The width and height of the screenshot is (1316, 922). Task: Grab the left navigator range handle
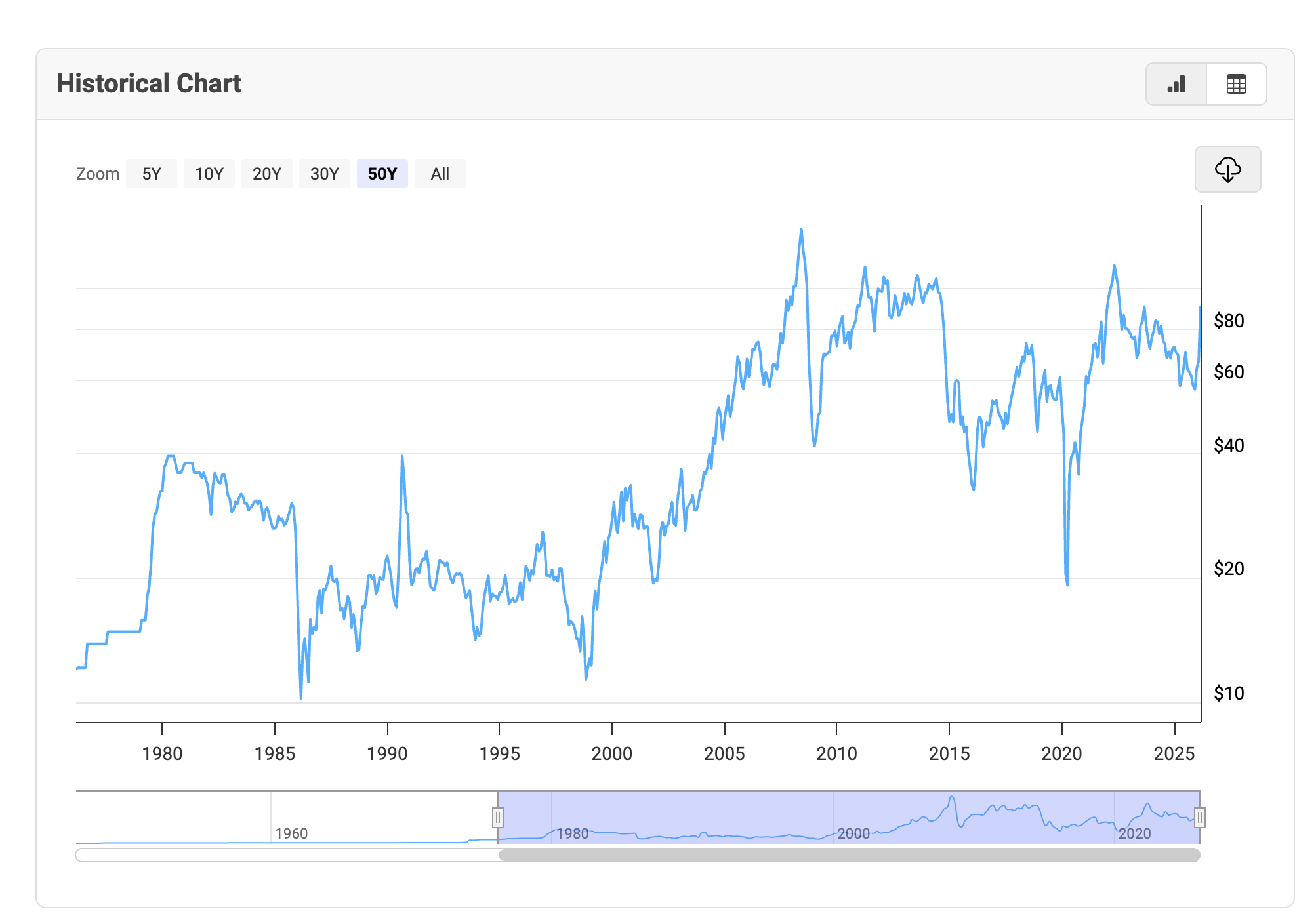pos(498,818)
